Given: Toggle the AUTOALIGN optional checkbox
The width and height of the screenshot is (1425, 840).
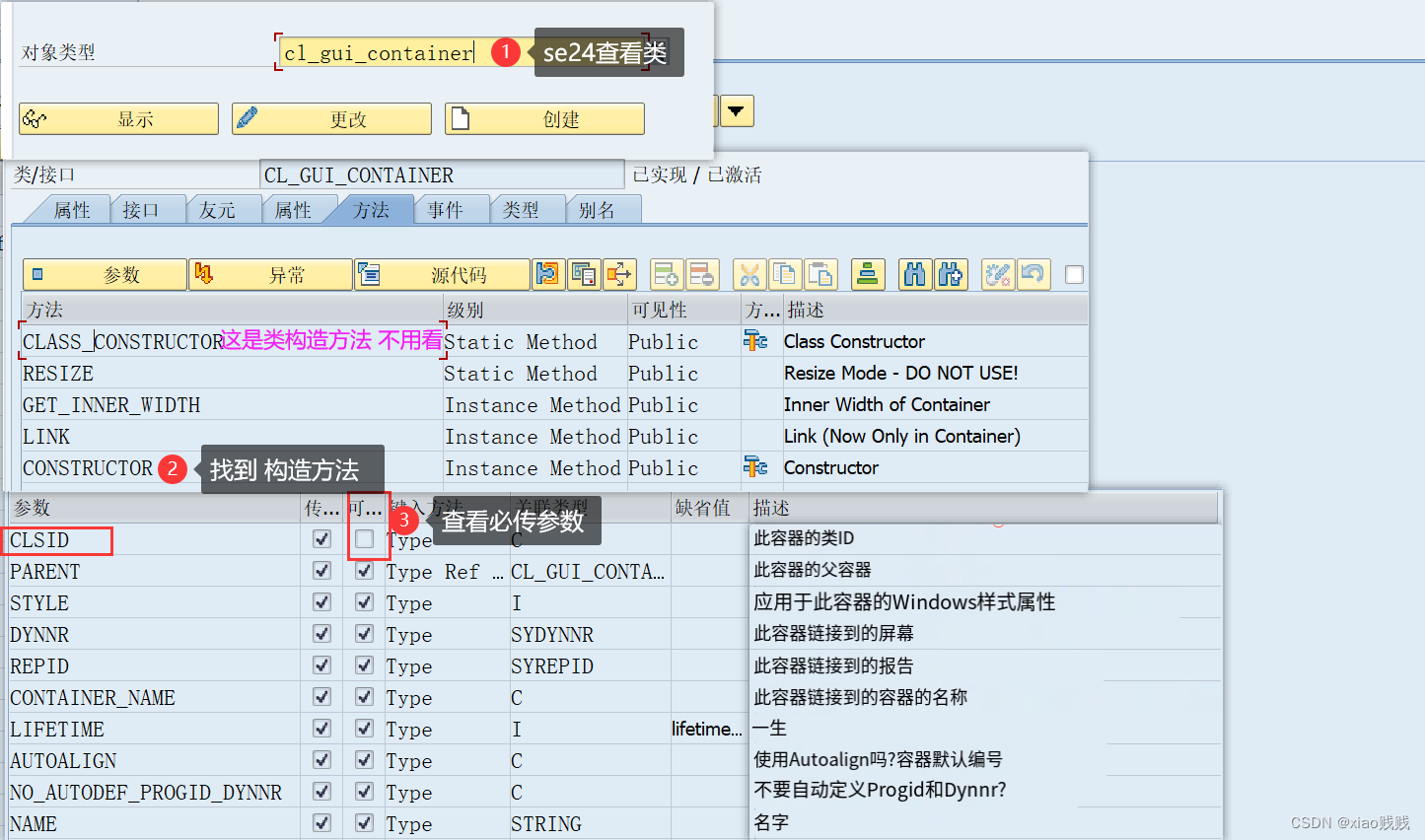Looking at the screenshot, I should click(365, 760).
